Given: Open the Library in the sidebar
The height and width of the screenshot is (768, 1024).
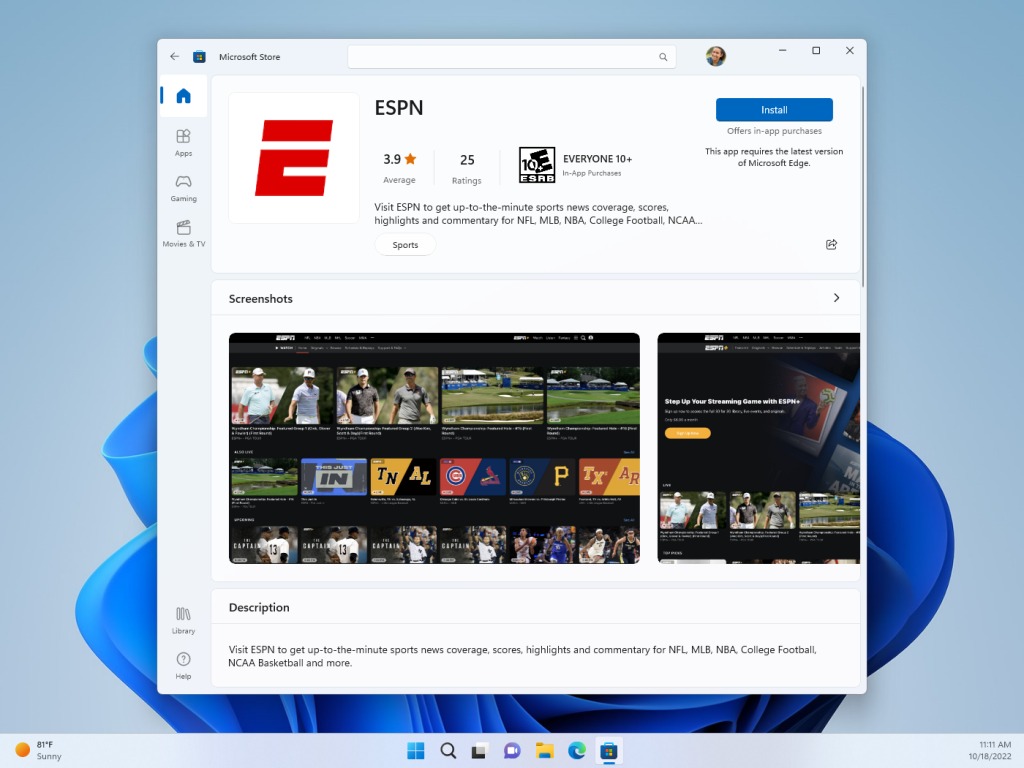Looking at the screenshot, I should [183, 619].
